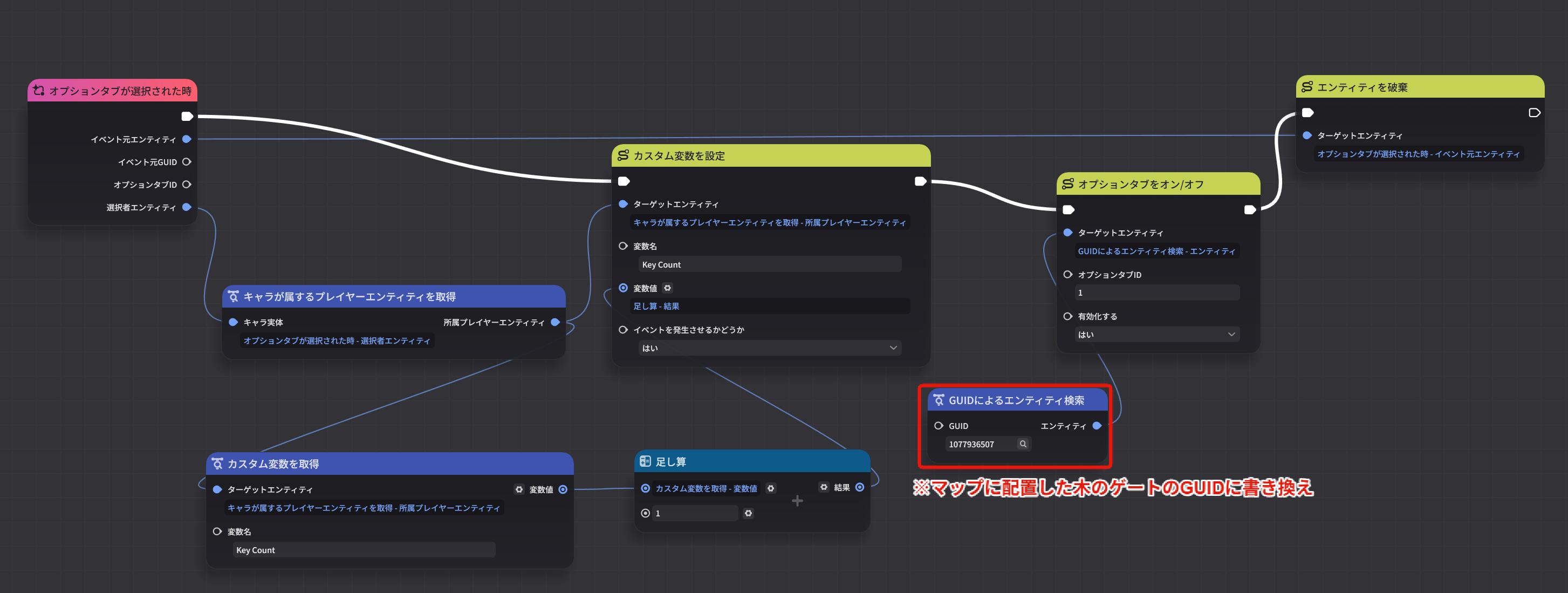Click the gear icon beside 結果 in 足し算
Viewport: 1568px width, 593px height.
click(x=824, y=487)
